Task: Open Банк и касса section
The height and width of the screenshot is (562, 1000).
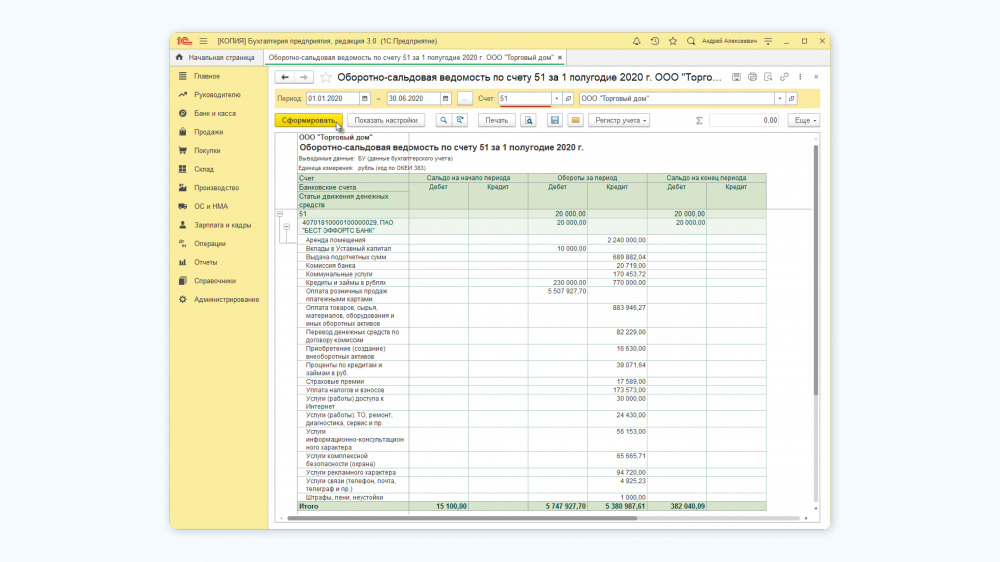Action: [x=215, y=113]
